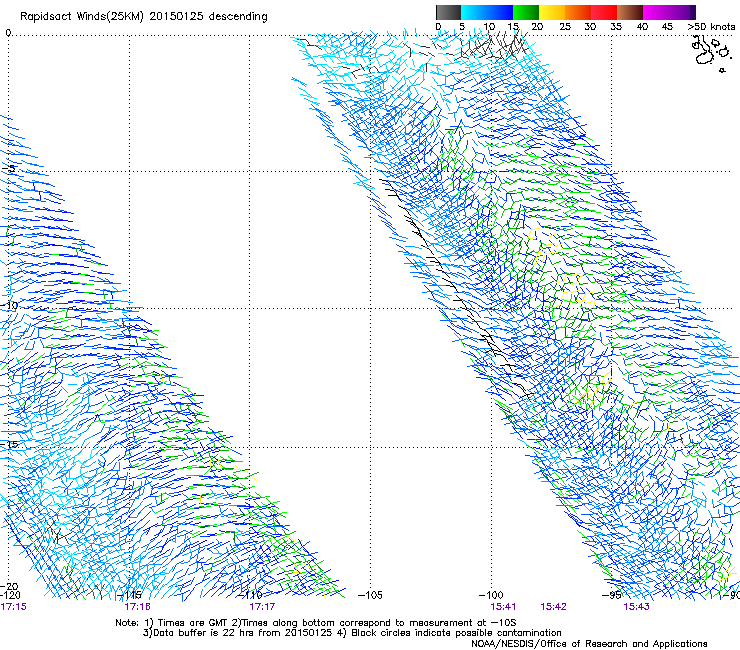Click the gray 0-5 knots color segment
The height and width of the screenshot is (650, 740).
pos(448,12)
